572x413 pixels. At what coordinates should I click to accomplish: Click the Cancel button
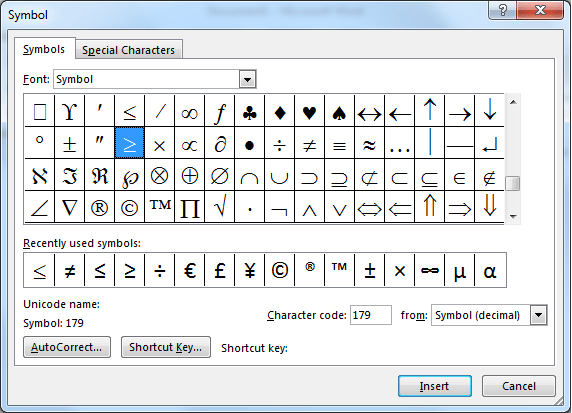point(519,386)
